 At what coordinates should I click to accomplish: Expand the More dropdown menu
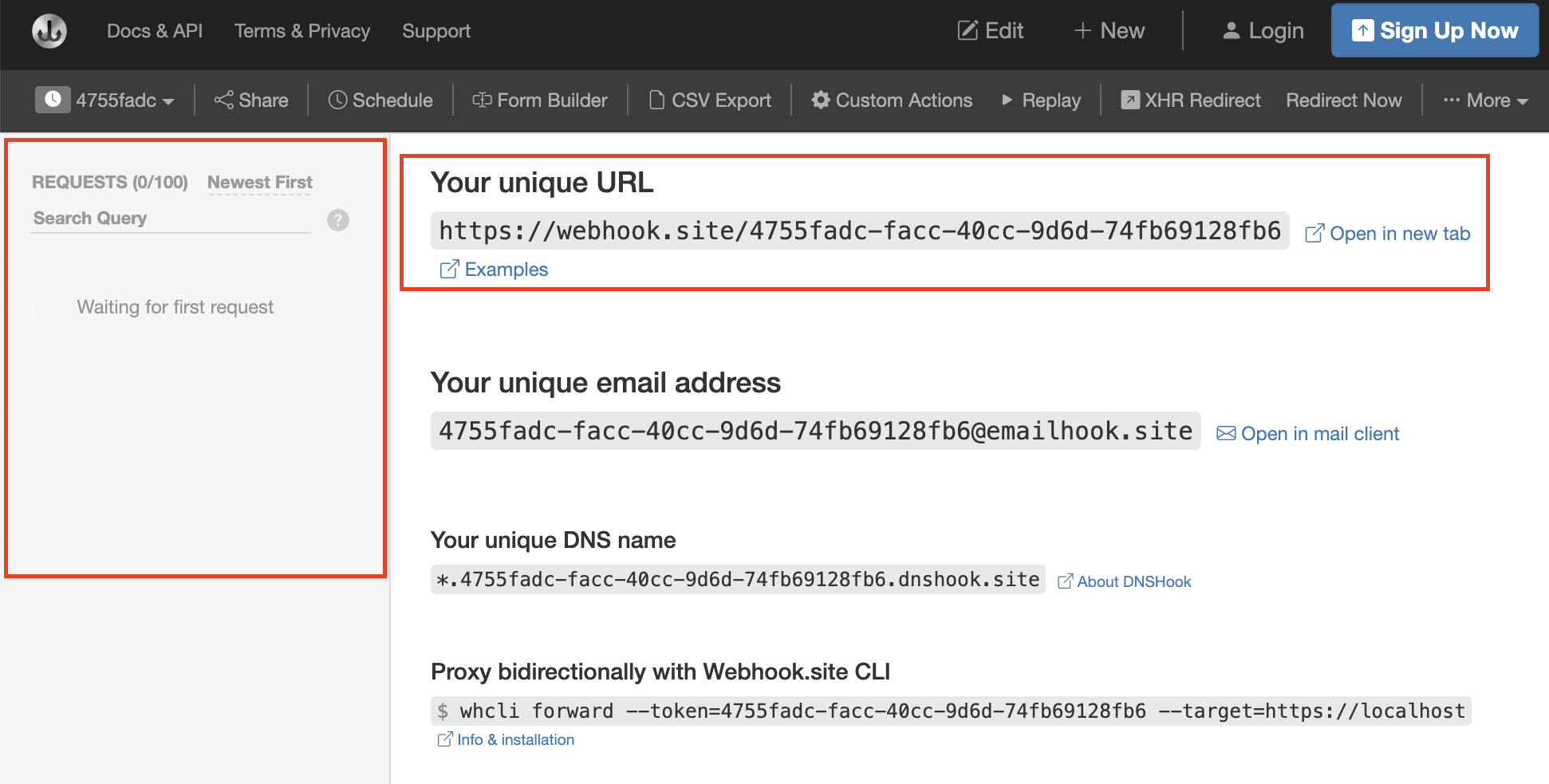click(1486, 100)
